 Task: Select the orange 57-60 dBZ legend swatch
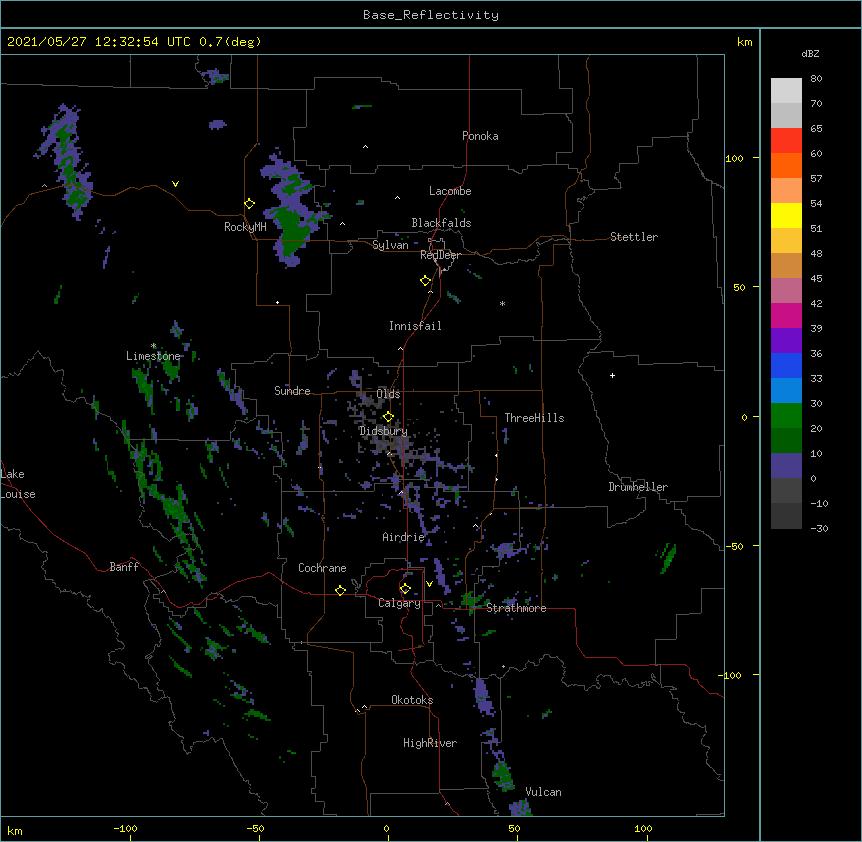[786, 165]
